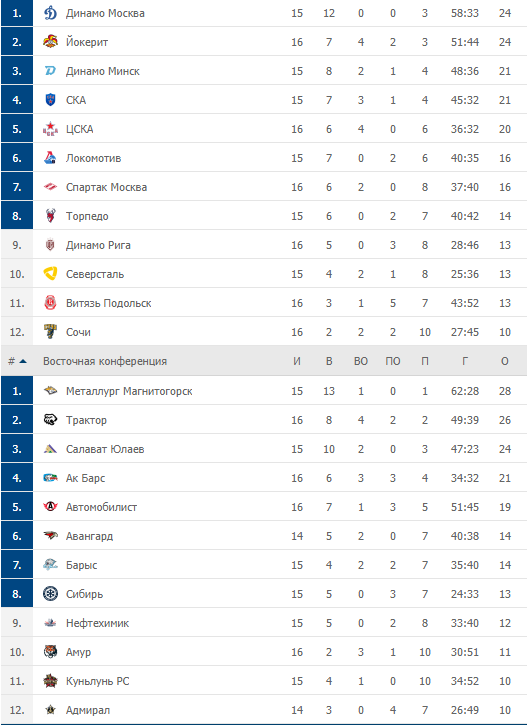Viewport: 527px width, 725px height.
Task: Sort table by О points column
Action: click(505, 361)
